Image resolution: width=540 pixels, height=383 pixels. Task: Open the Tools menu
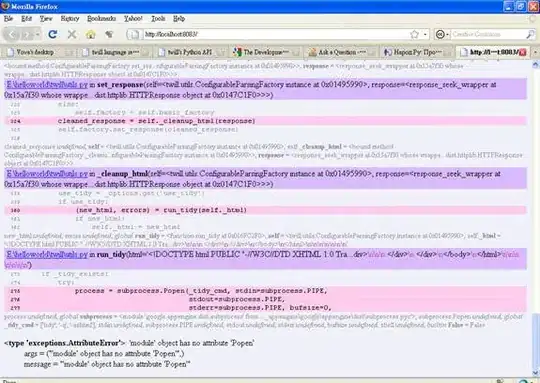[x=158, y=19]
